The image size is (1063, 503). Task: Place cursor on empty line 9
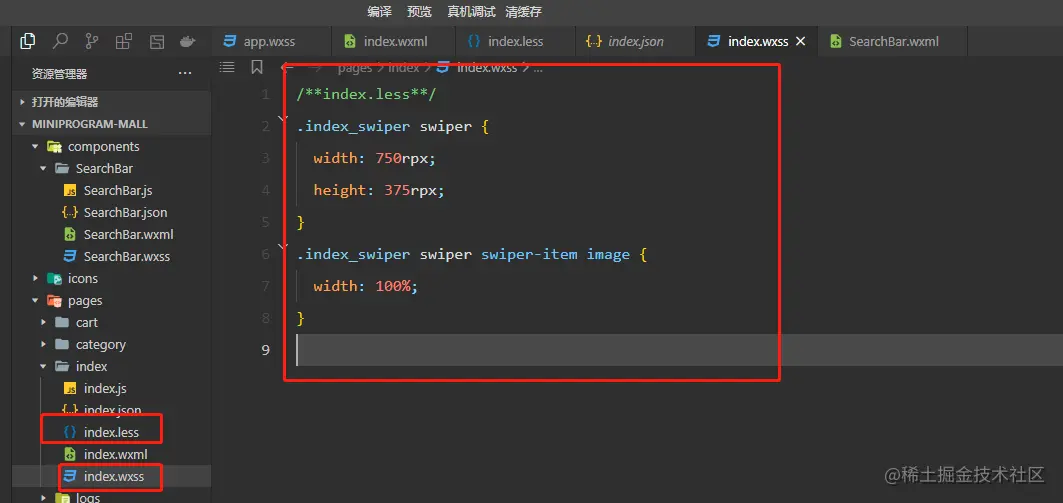678,350
